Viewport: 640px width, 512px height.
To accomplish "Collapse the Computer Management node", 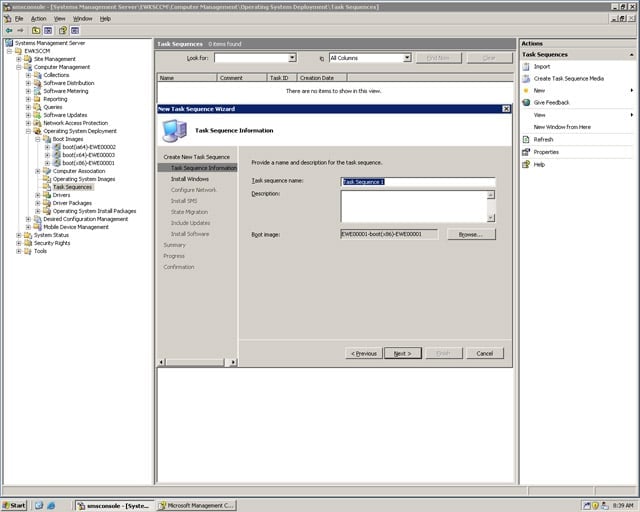I will 19,67.
